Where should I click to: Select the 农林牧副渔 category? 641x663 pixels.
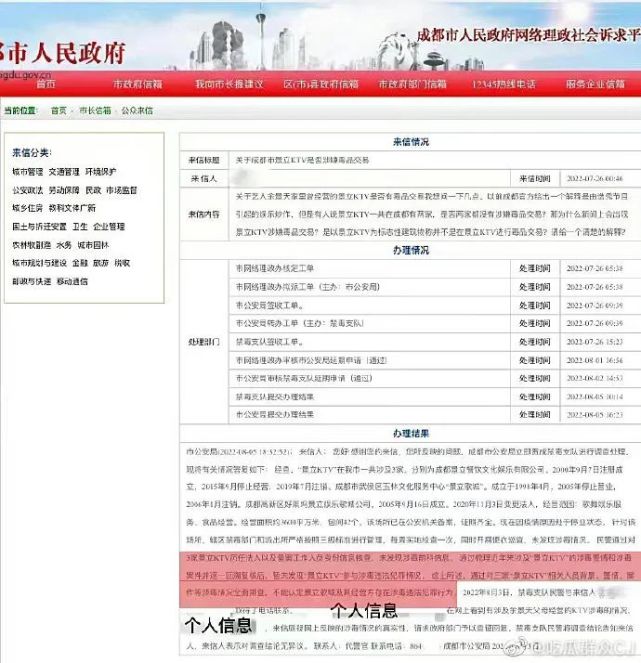coord(32,245)
